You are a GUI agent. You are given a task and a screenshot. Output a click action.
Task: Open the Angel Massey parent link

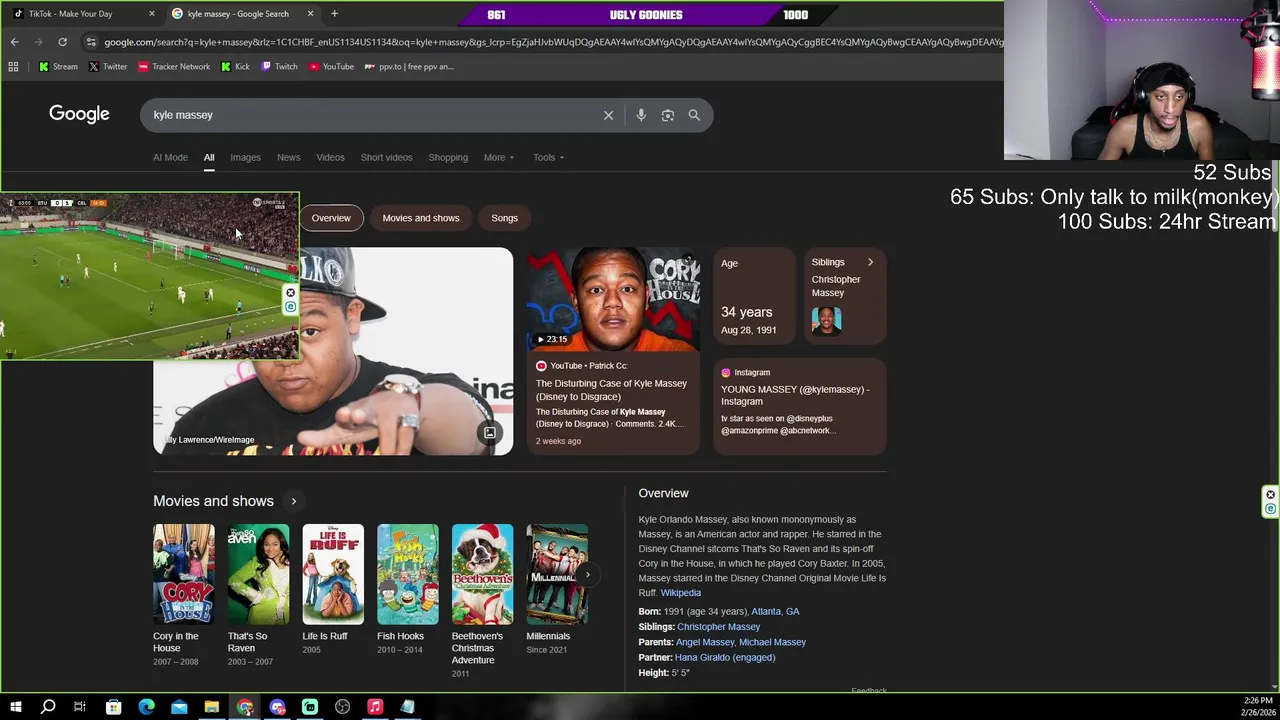coord(705,642)
